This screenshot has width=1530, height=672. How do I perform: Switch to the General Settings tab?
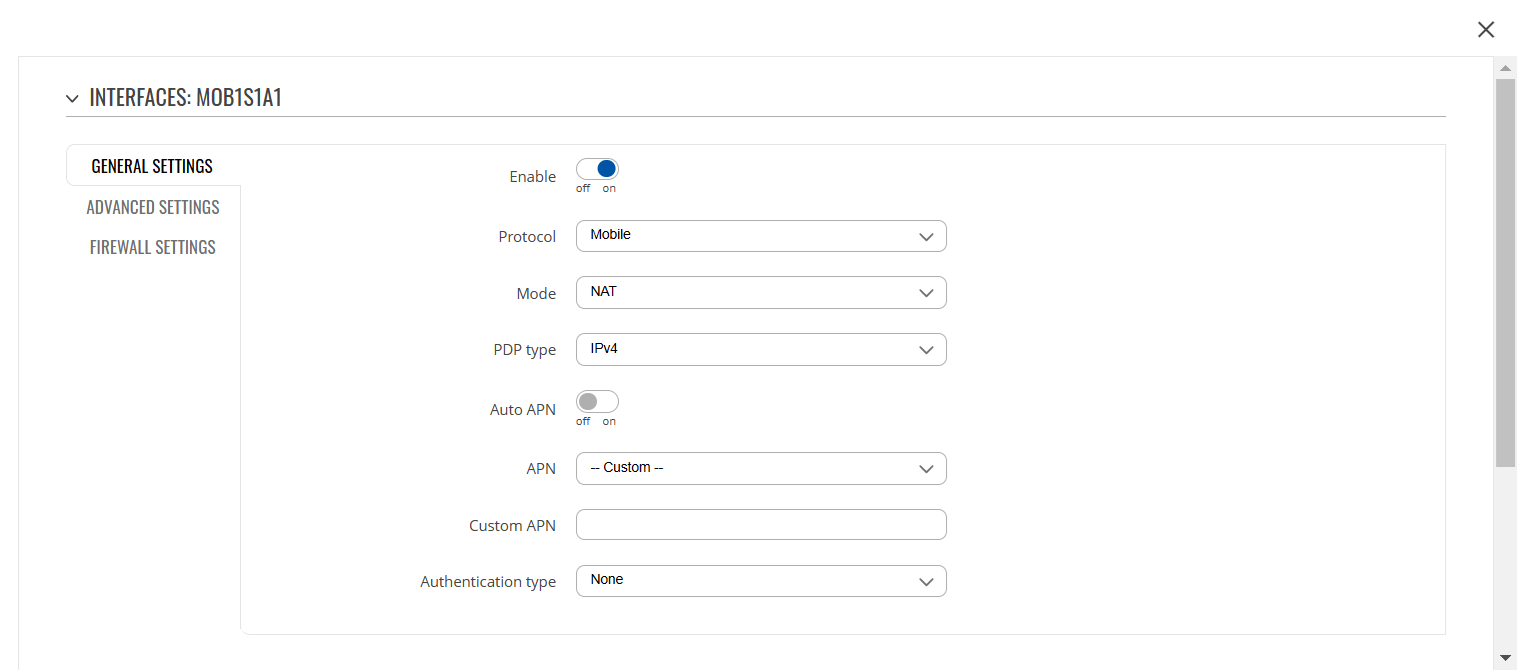click(152, 166)
